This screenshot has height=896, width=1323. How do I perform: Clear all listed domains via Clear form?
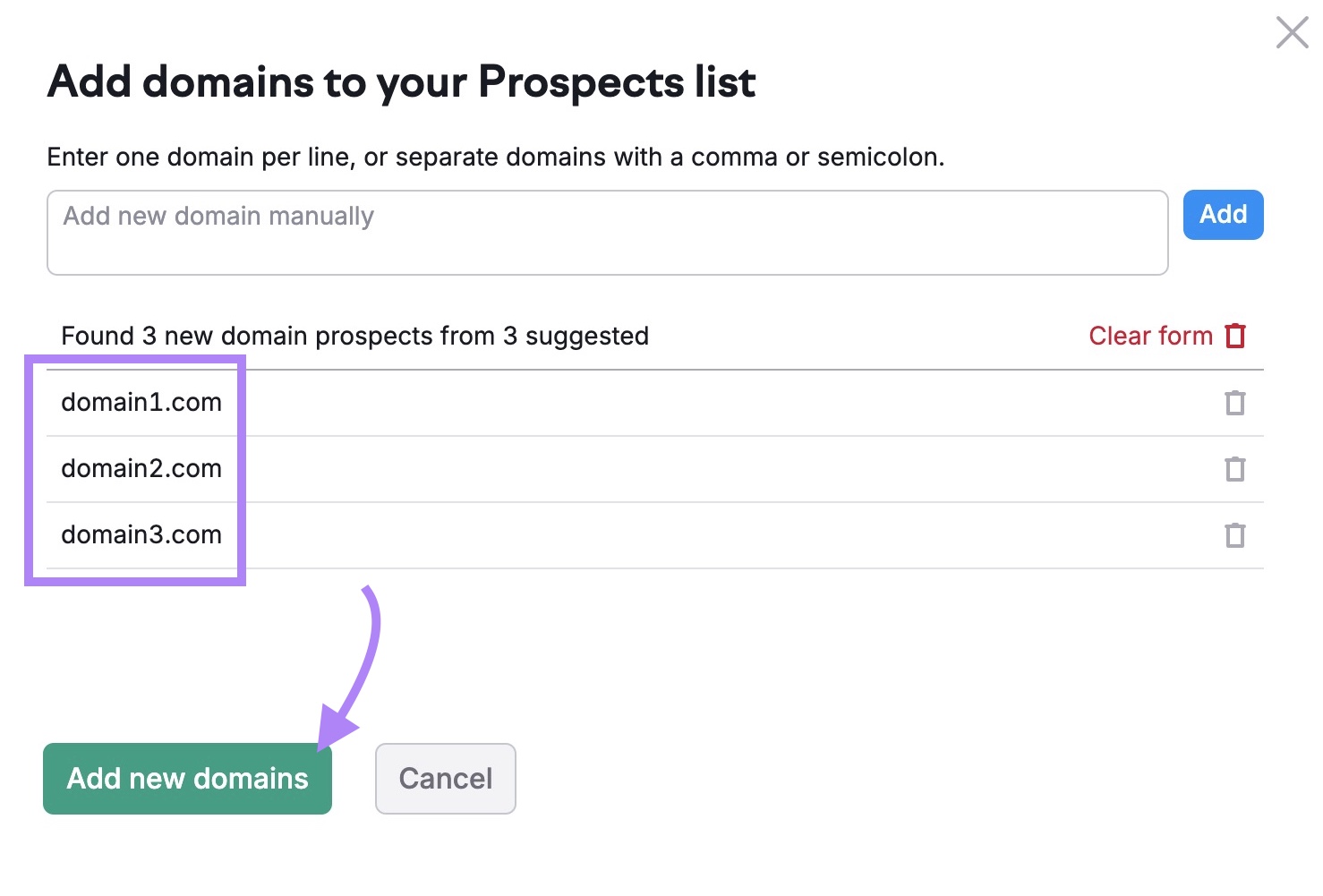(1150, 336)
